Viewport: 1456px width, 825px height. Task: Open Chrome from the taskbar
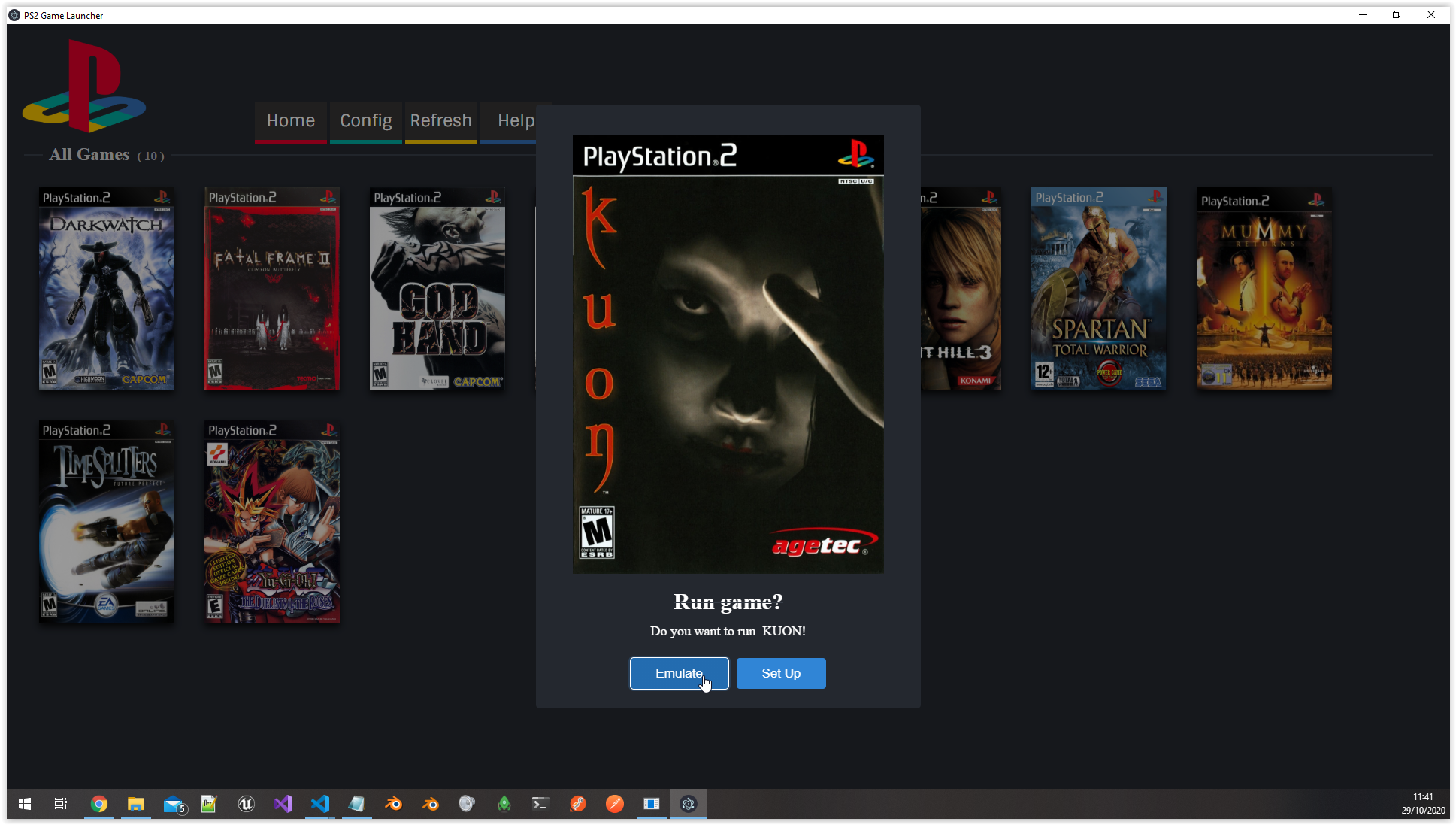[98, 804]
